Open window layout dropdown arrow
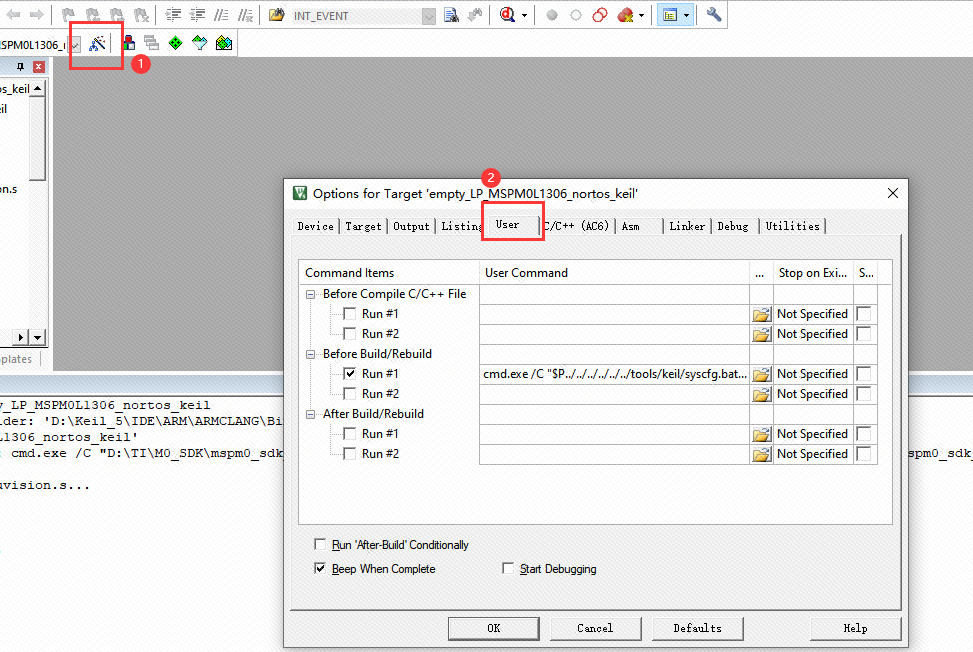The width and height of the screenshot is (973, 652). point(686,16)
